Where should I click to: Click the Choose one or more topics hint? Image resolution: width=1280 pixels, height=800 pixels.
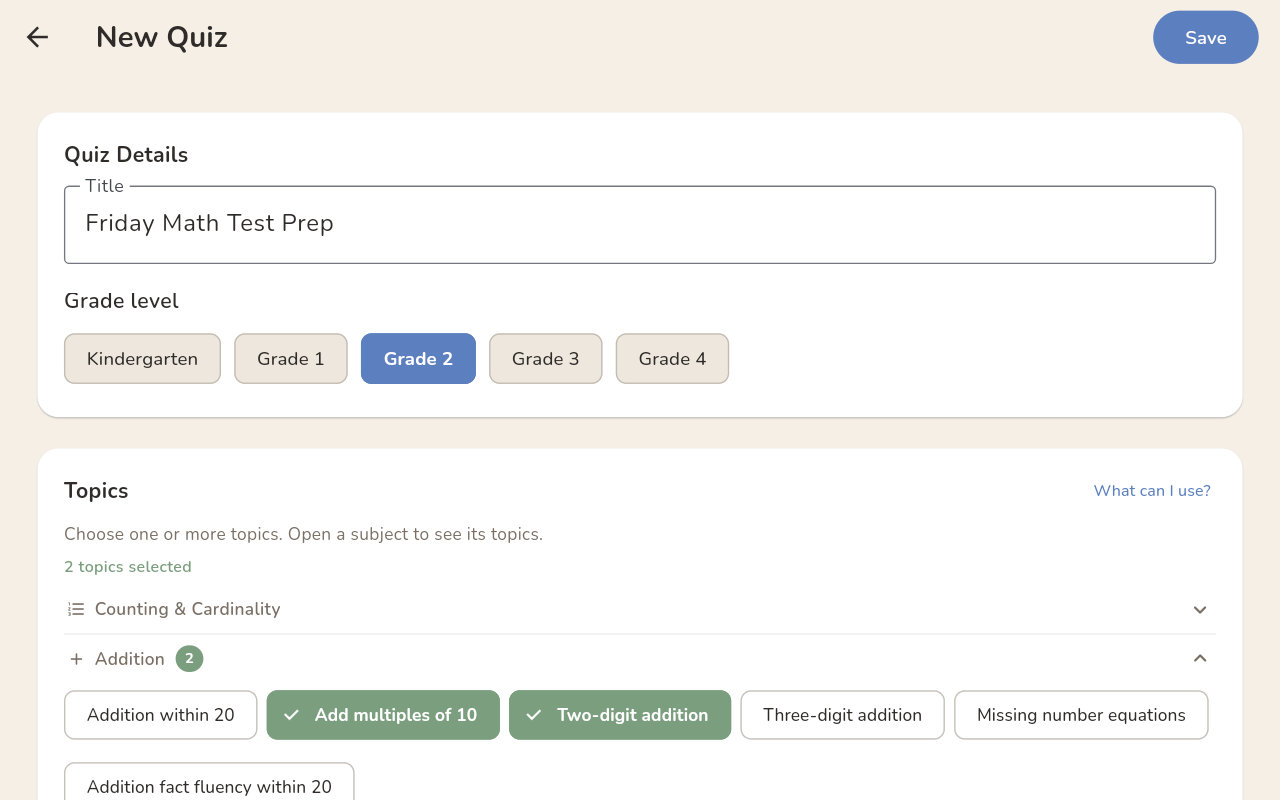coord(304,534)
